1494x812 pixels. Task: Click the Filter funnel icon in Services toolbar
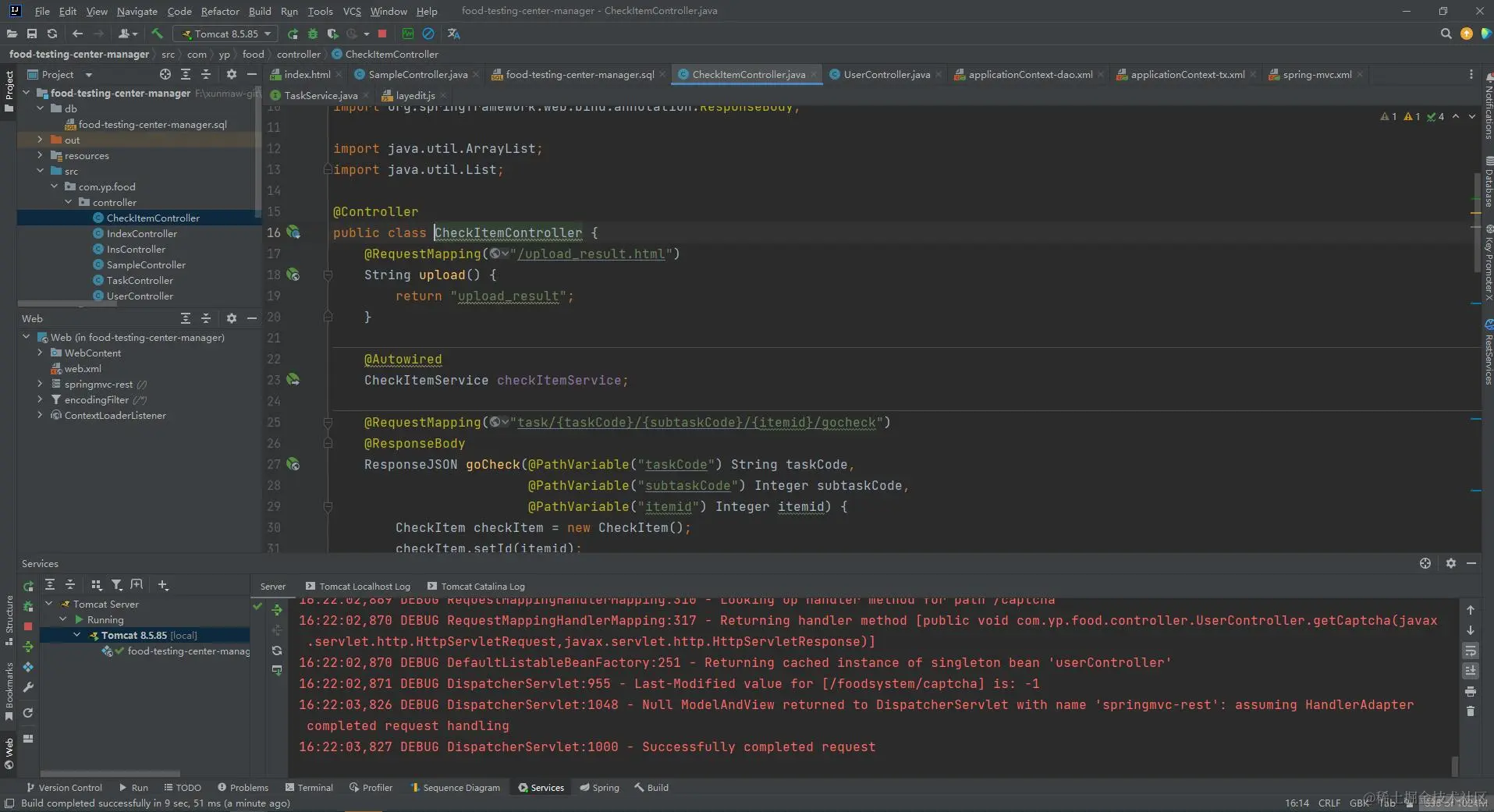117,585
